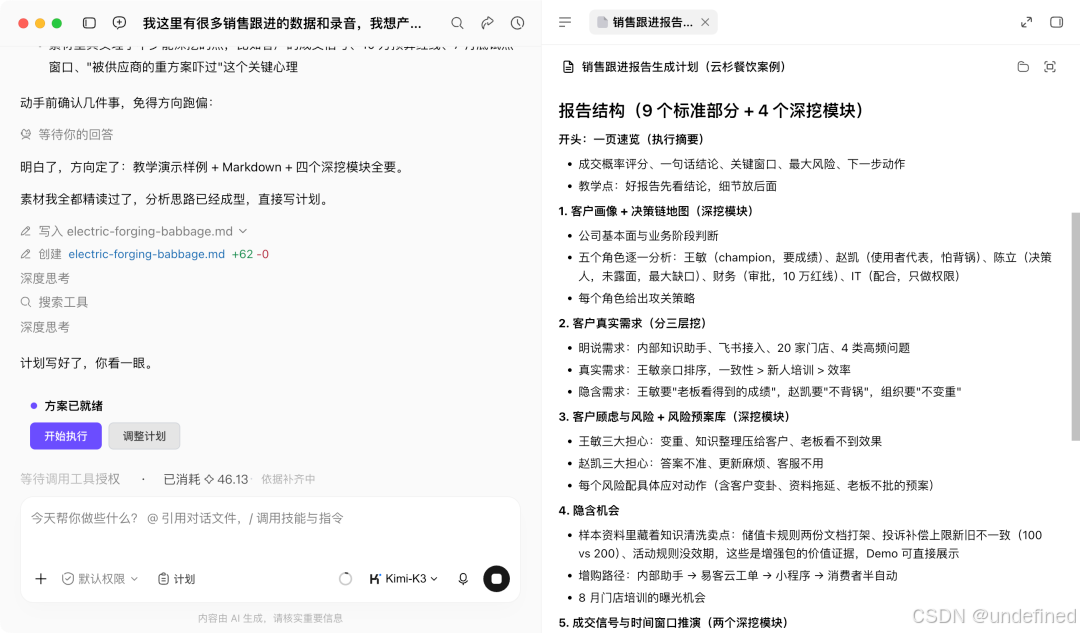Viewport: 1080px width, 633px height.
Task: Click the 计划写好了，你看一眼 message
Action: [87, 363]
